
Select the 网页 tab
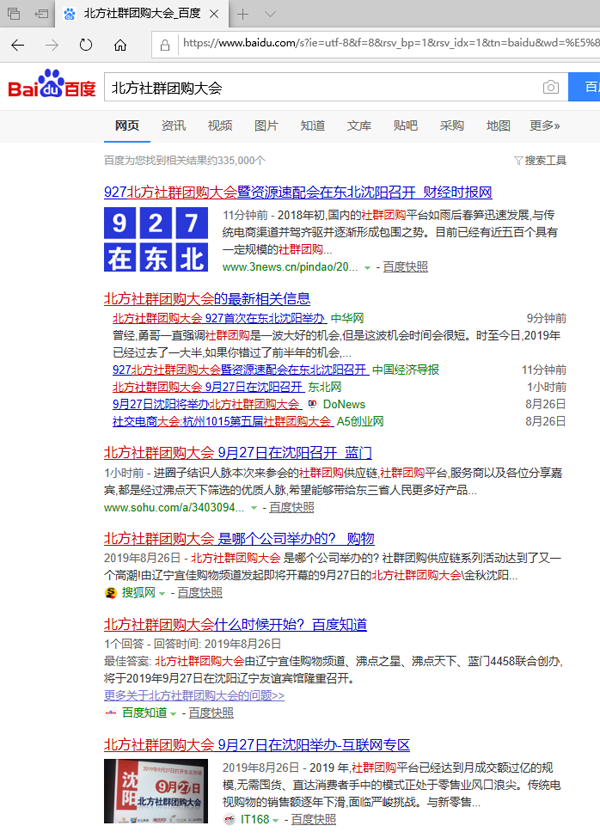(x=127, y=126)
